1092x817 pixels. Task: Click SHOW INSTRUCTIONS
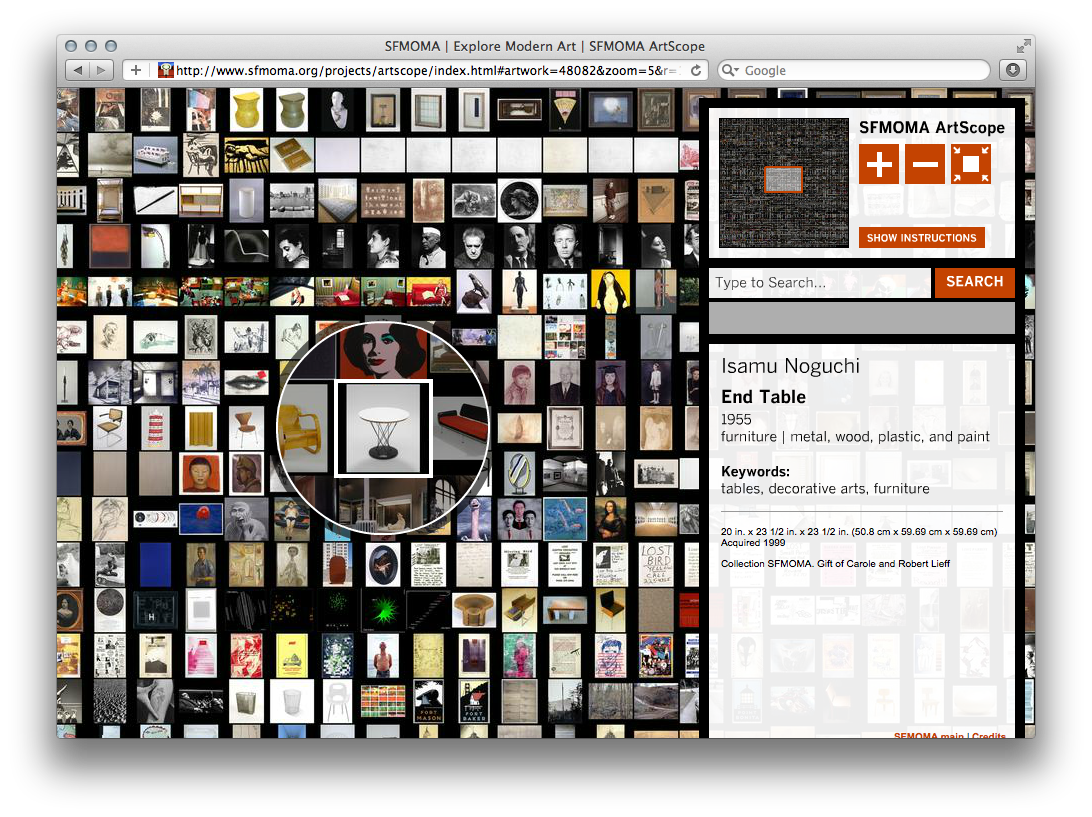921,237
